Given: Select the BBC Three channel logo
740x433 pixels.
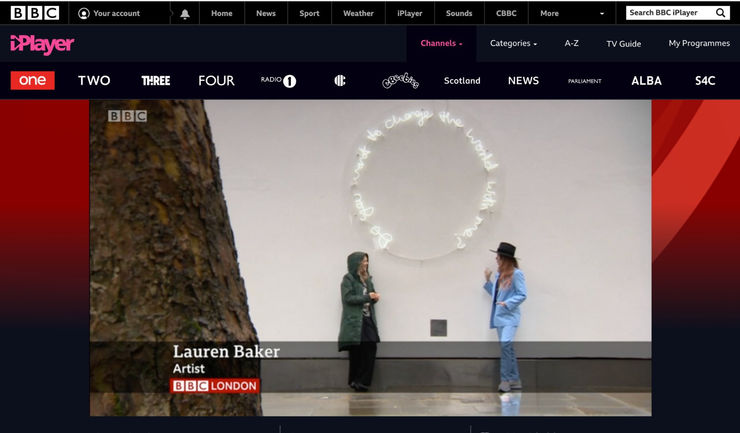Looking at the screenshot, I should [x=156, y=81].
